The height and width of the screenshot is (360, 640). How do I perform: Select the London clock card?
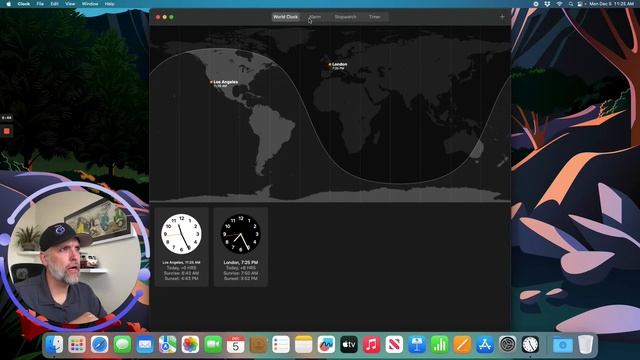[241, 247]
